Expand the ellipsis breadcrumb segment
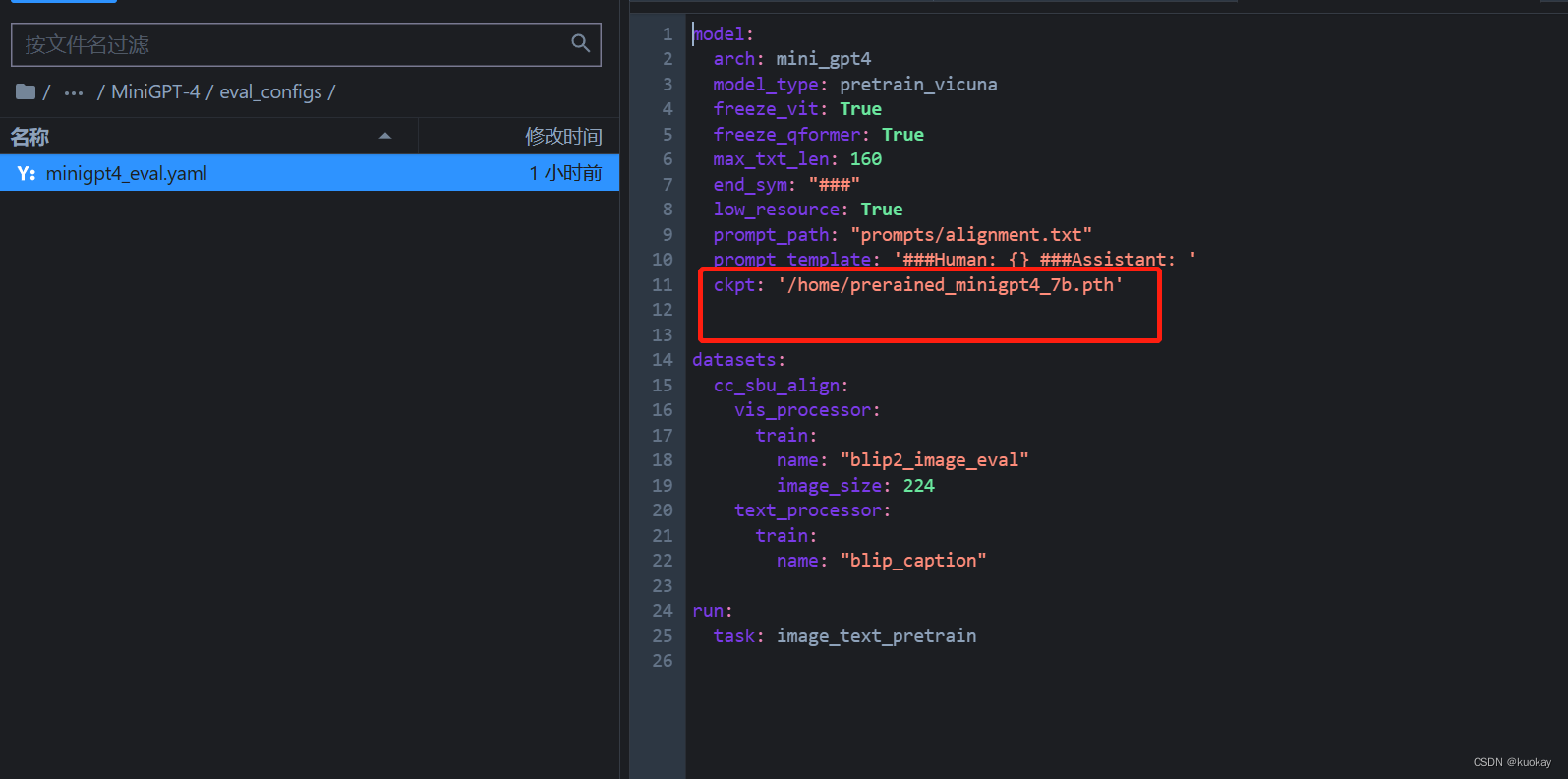The height and width of the screenshot is (779, 1568). (x=74, y=92)
